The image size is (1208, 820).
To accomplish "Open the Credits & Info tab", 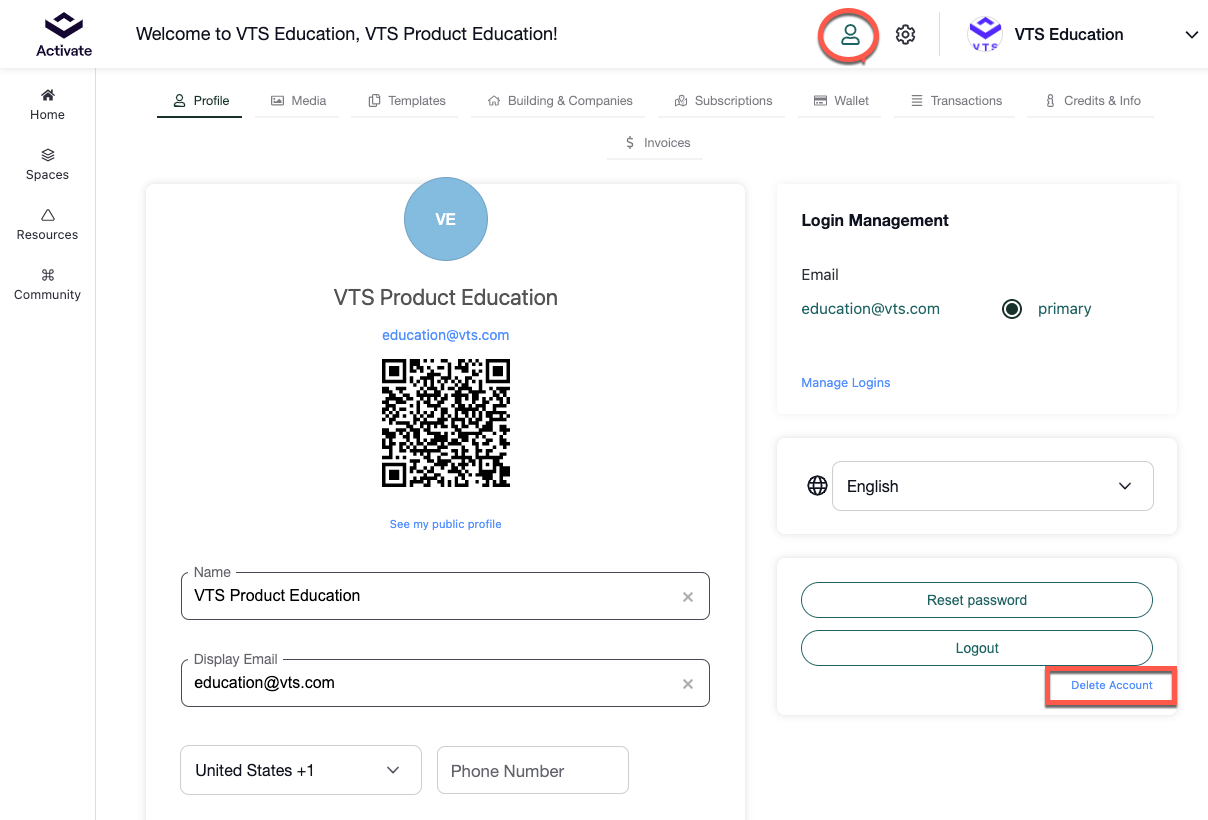I will 1092,101.
